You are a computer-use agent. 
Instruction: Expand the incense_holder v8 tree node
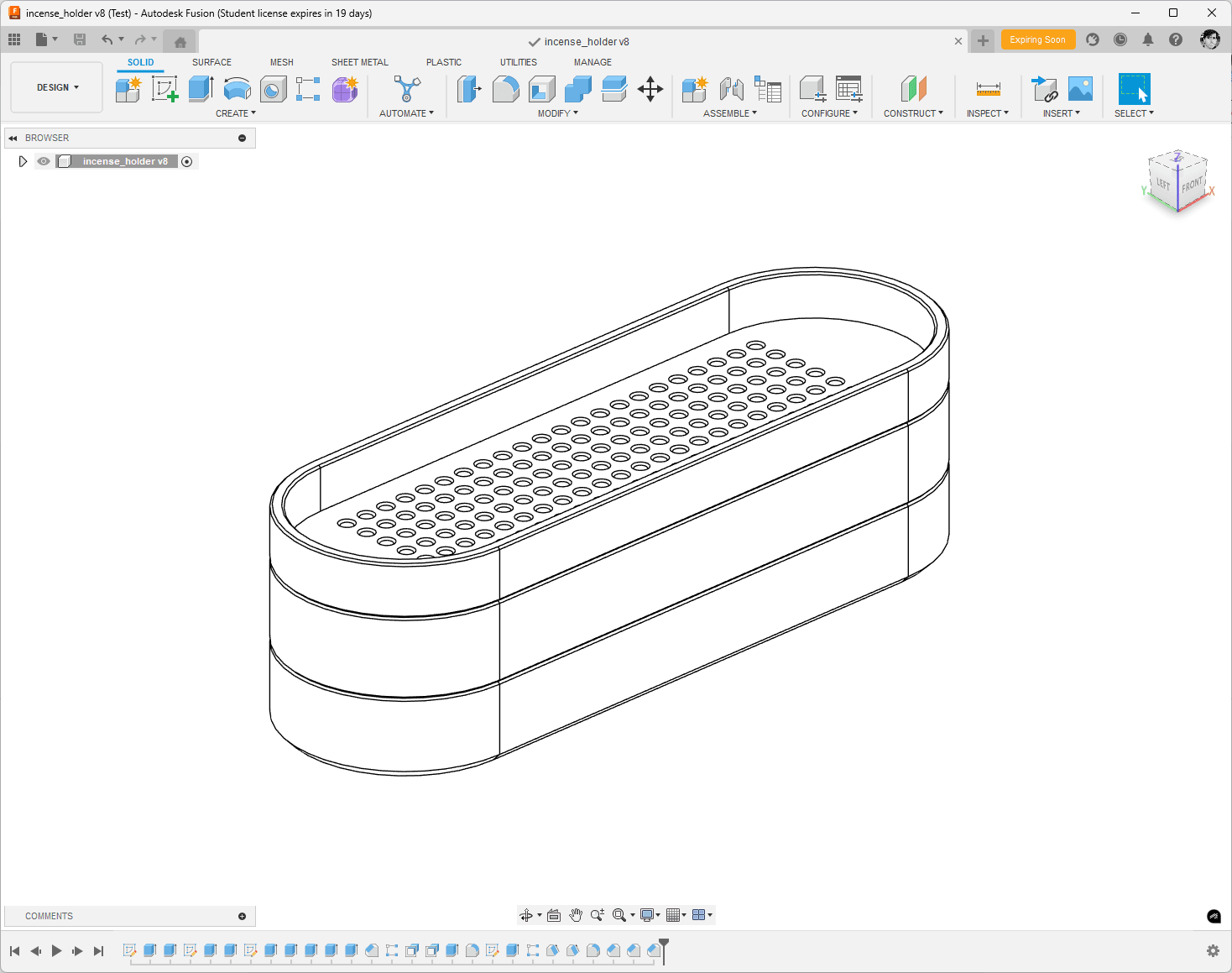point(23,161)
